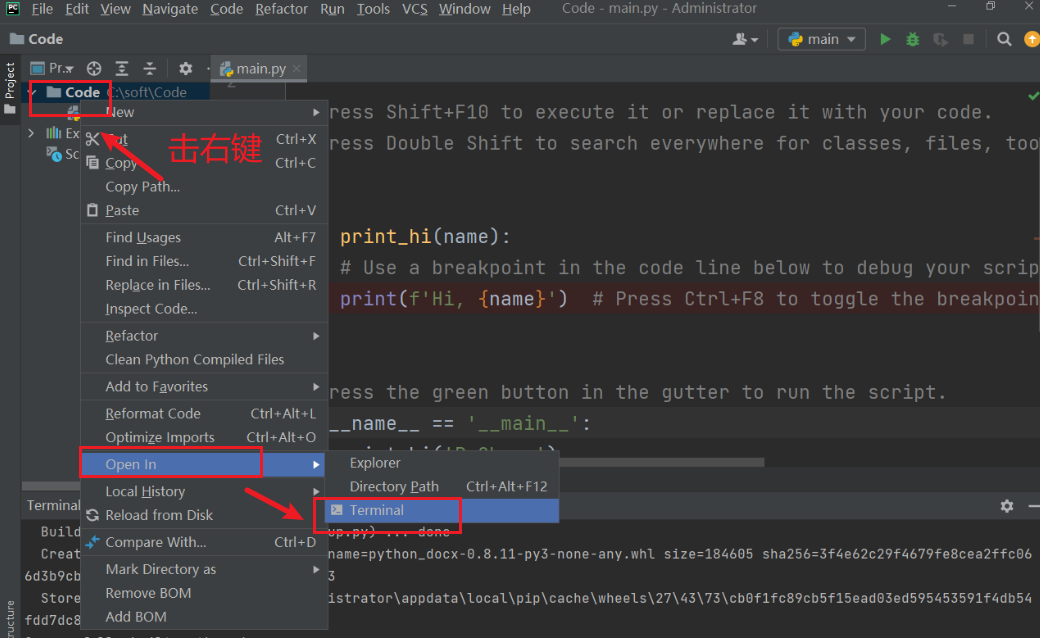Choose Directory Path in Open In submenu
This screenshot has width=1040, height=638.
(x=442, y=486)
